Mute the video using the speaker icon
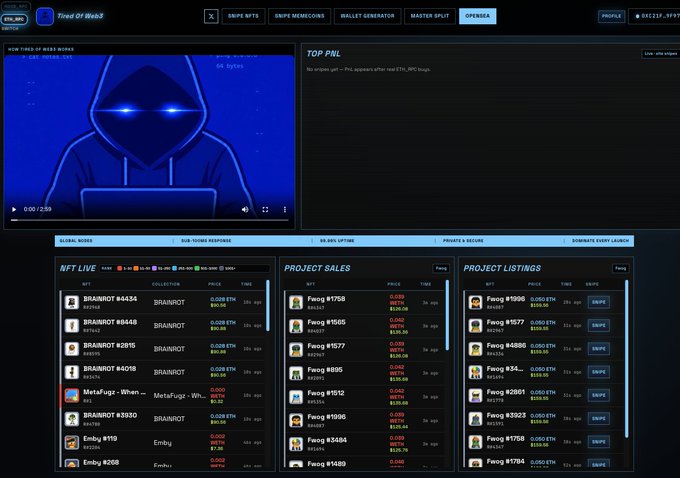 [x=245, y=210]
